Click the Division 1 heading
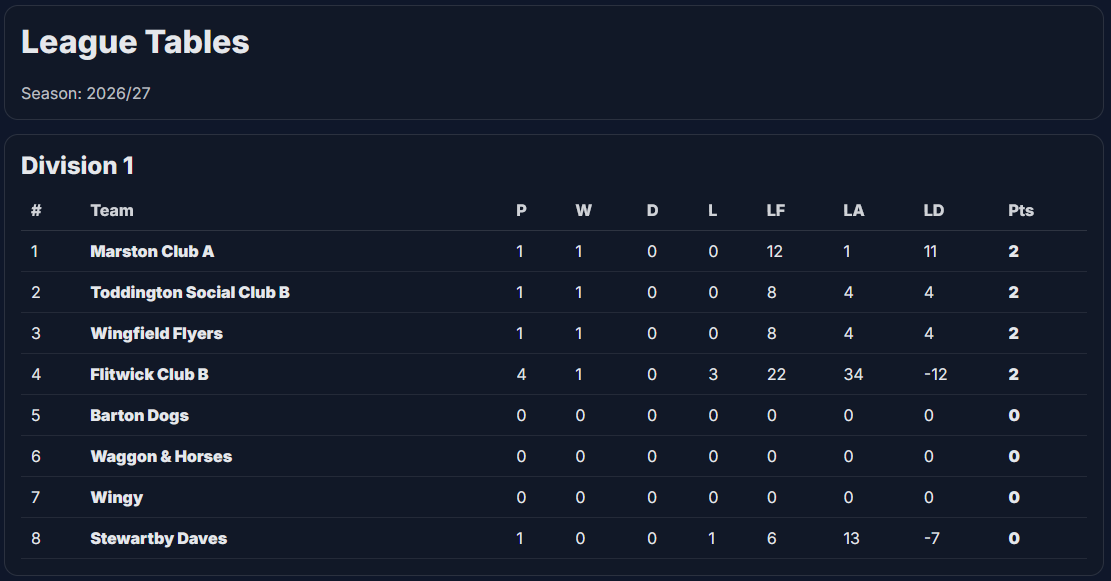The width and height of the screenshot is (1111, 581). click(x=79, y=166)
